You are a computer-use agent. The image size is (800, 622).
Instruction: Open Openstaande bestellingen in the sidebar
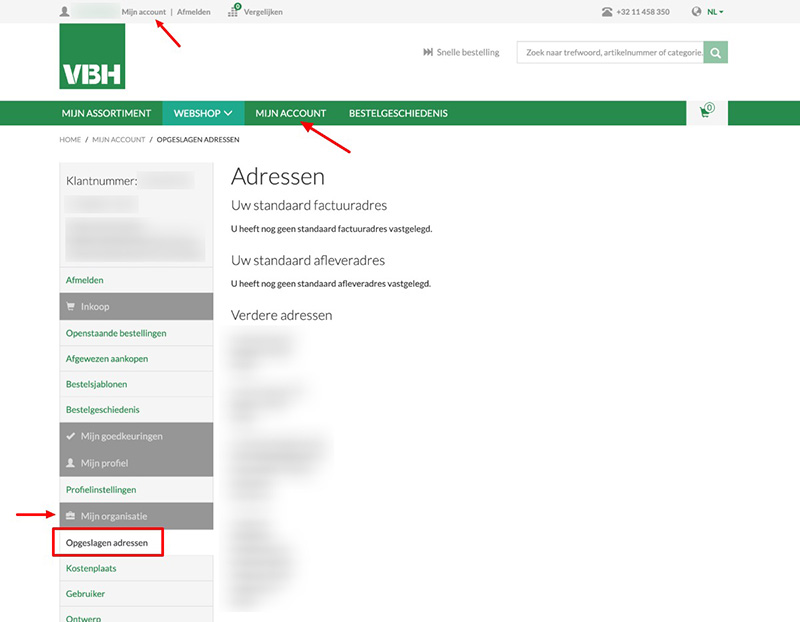[116, 333]
